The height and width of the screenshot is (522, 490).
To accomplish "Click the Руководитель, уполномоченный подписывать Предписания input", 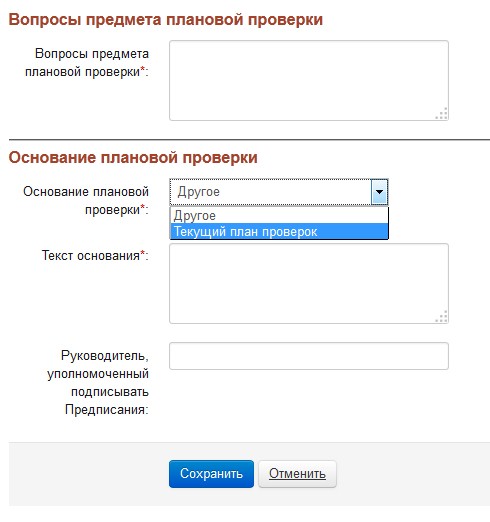I will click(x=309, y=356).
